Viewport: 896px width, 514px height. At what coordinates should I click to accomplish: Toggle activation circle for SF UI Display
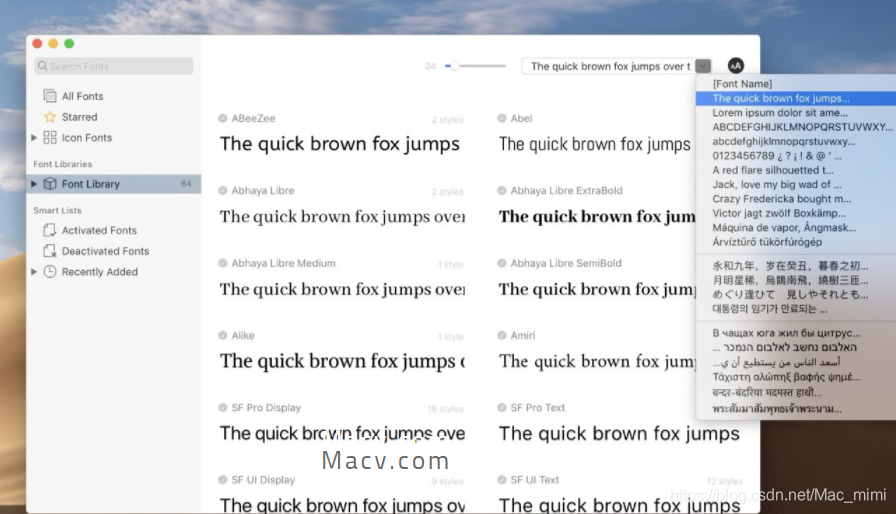point(223,480)
